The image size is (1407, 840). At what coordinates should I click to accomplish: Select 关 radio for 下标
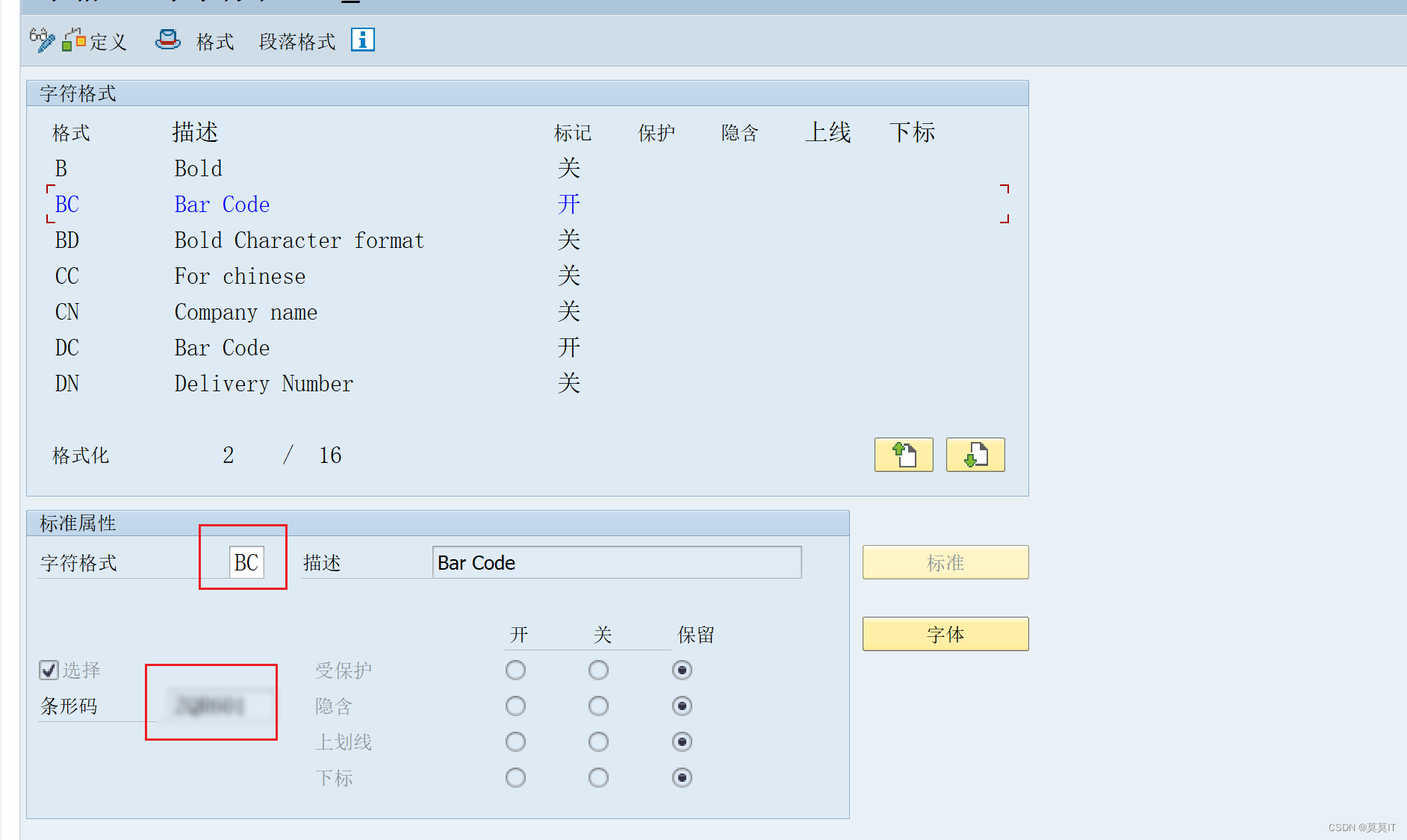click(598, 777)
